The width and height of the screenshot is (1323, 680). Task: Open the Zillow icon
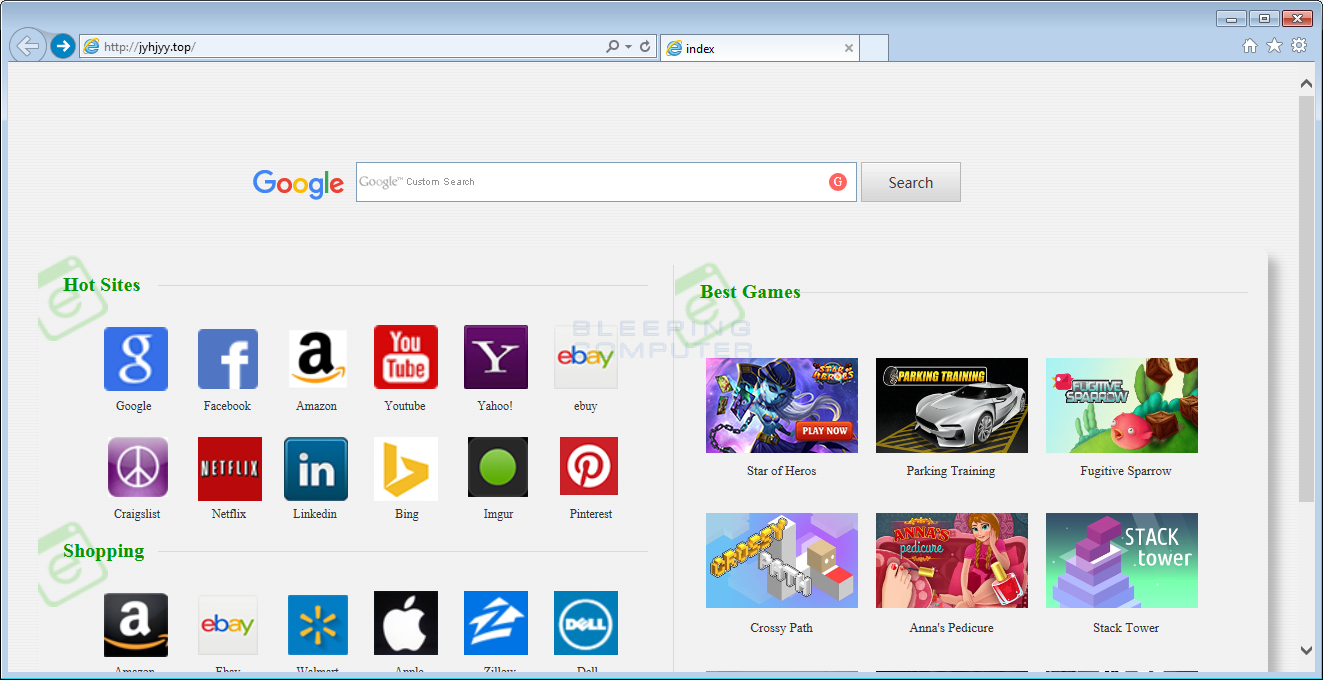point(496,623)
